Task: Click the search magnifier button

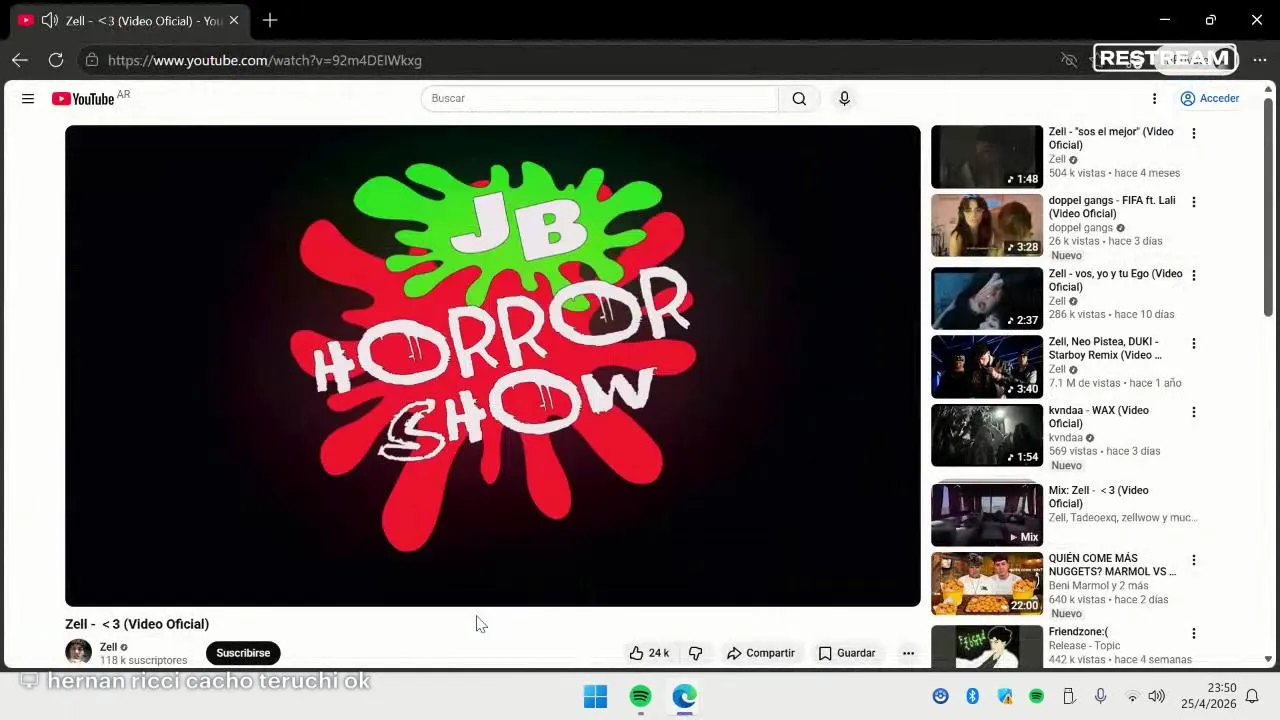Action: point(799,98)
